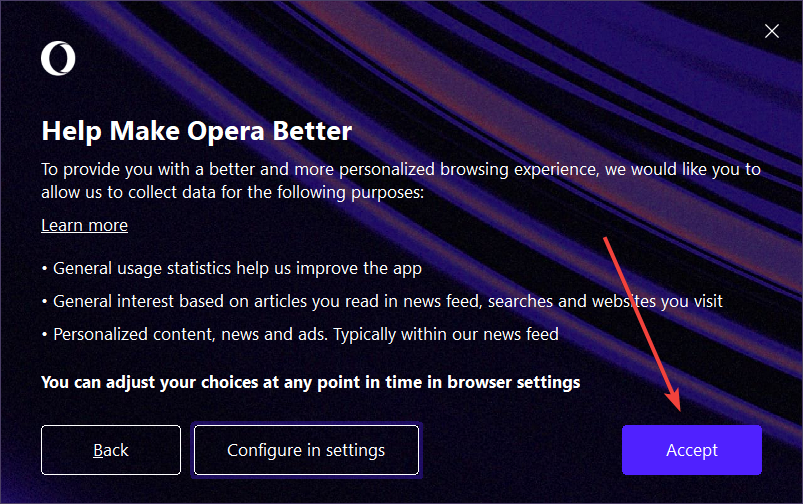Viewport: 803px width, 504px height.
Task: Open the Learn more link
Action: tap(84, 225)
